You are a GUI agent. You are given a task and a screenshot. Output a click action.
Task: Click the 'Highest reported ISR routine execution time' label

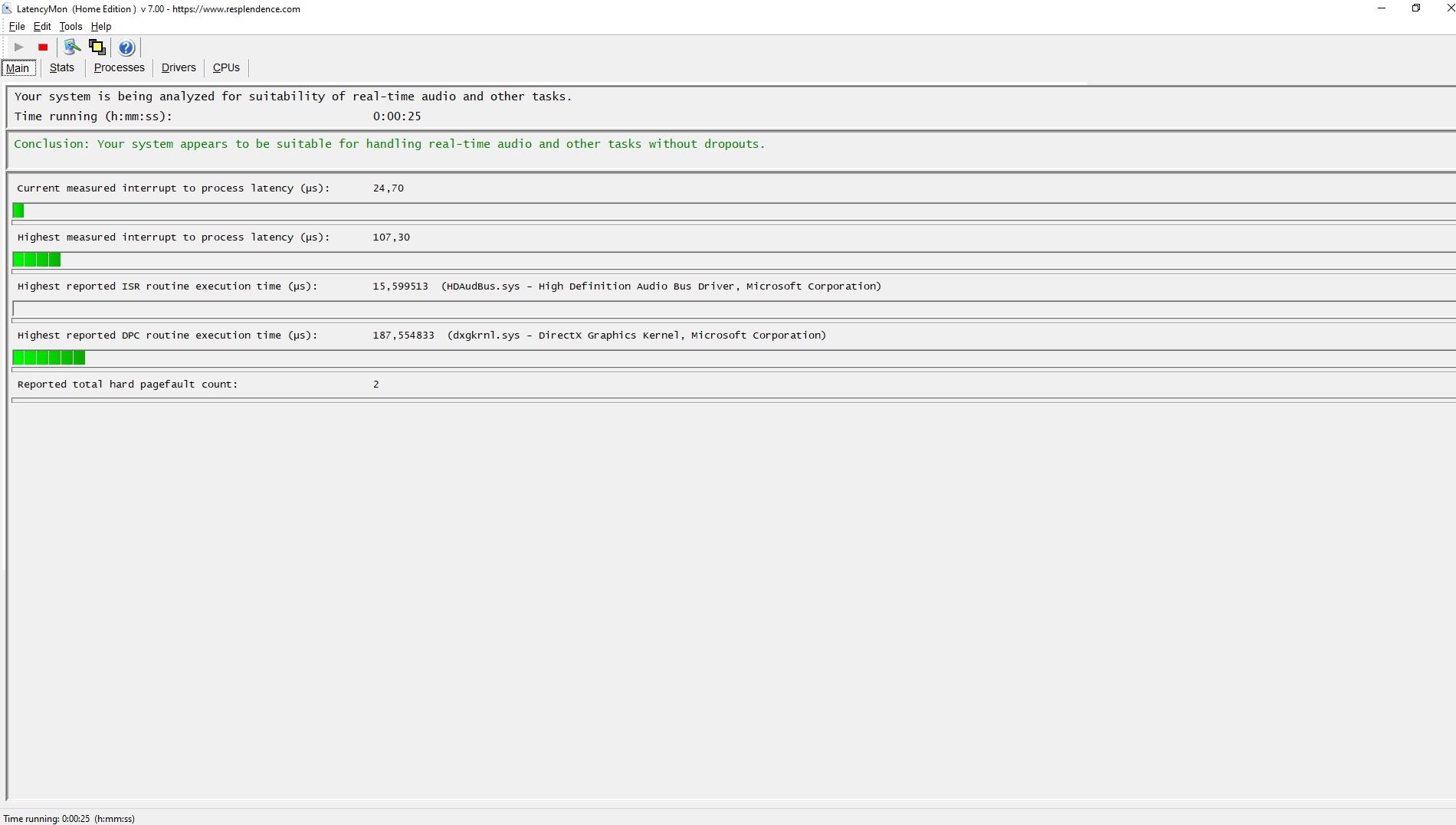point(168,286)
